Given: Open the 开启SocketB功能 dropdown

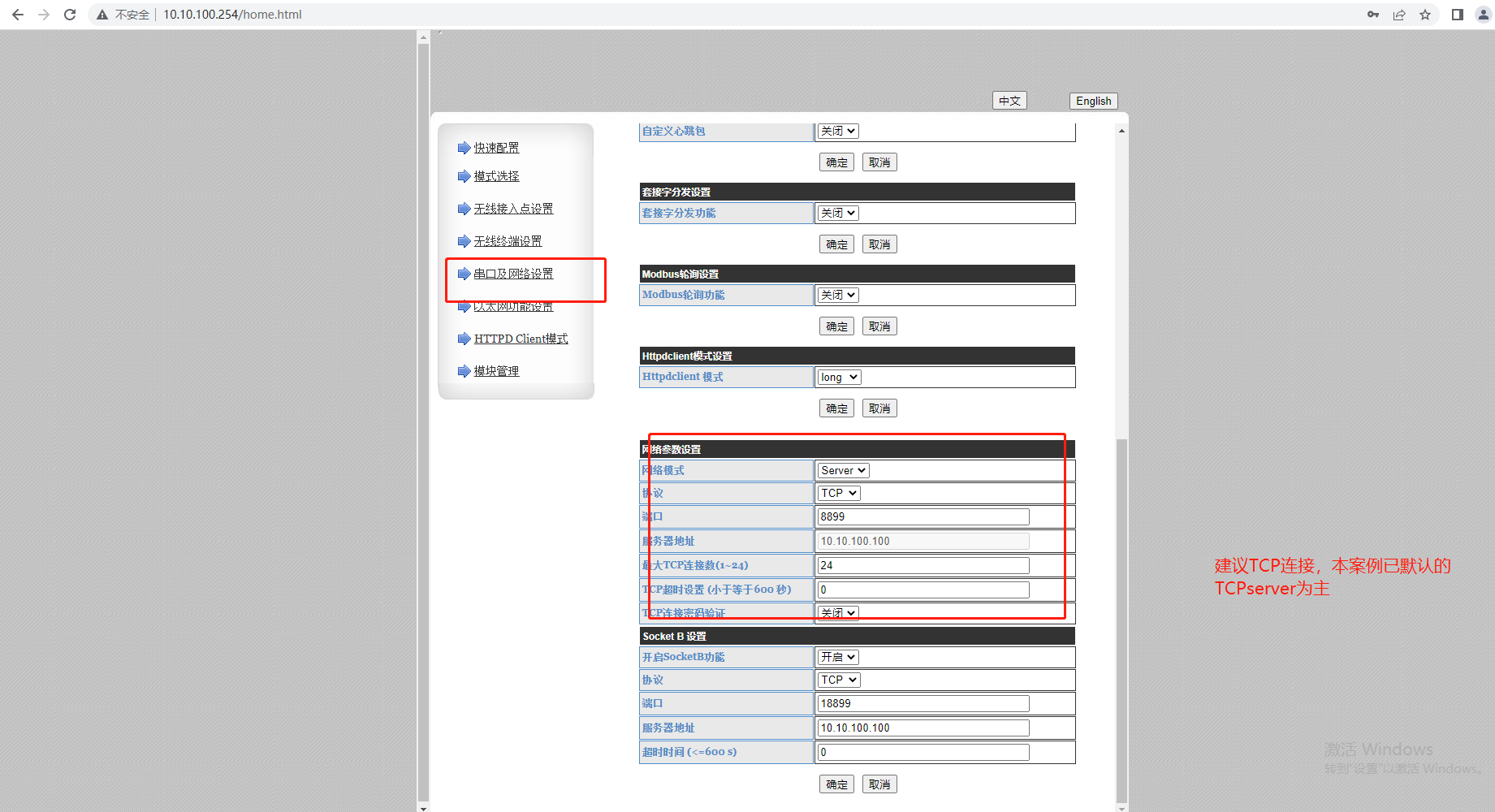Looking at the screenshot, I should [838, 657].
